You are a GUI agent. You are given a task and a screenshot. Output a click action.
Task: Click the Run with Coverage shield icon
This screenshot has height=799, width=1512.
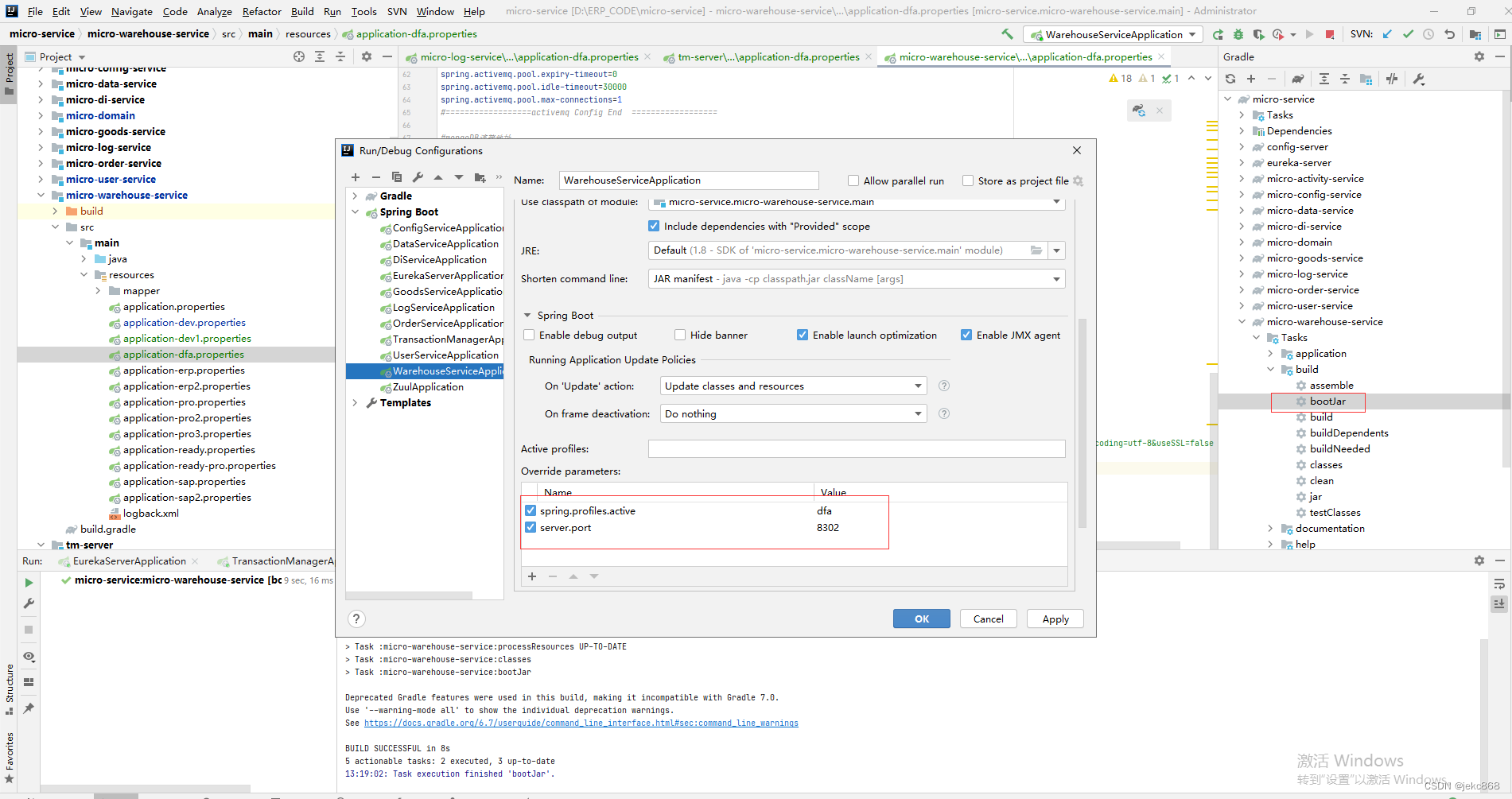tap(1258, 34)
